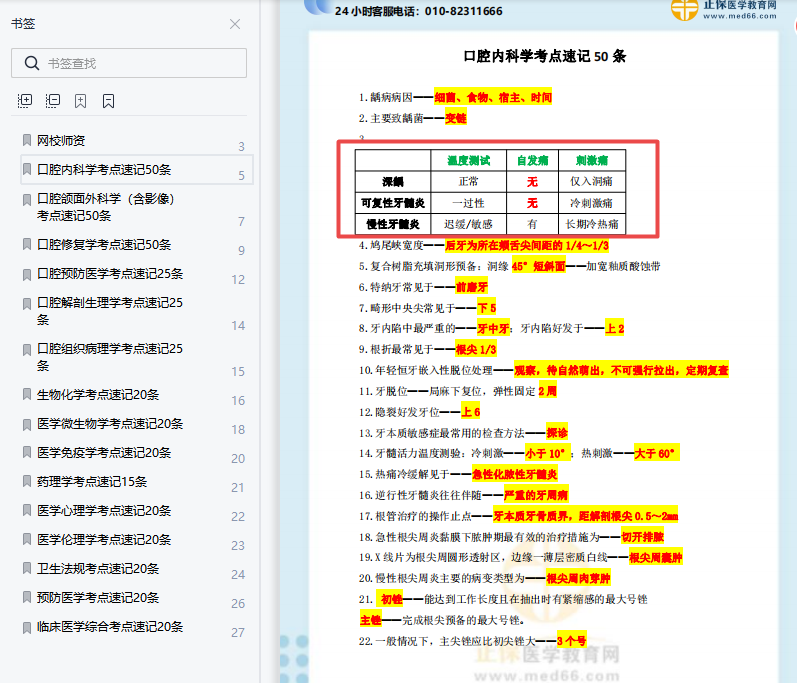Open 口腔修复学考点速记50条 bookmark
The width and height of the screenshot is (797, 683).
point(103,244)
